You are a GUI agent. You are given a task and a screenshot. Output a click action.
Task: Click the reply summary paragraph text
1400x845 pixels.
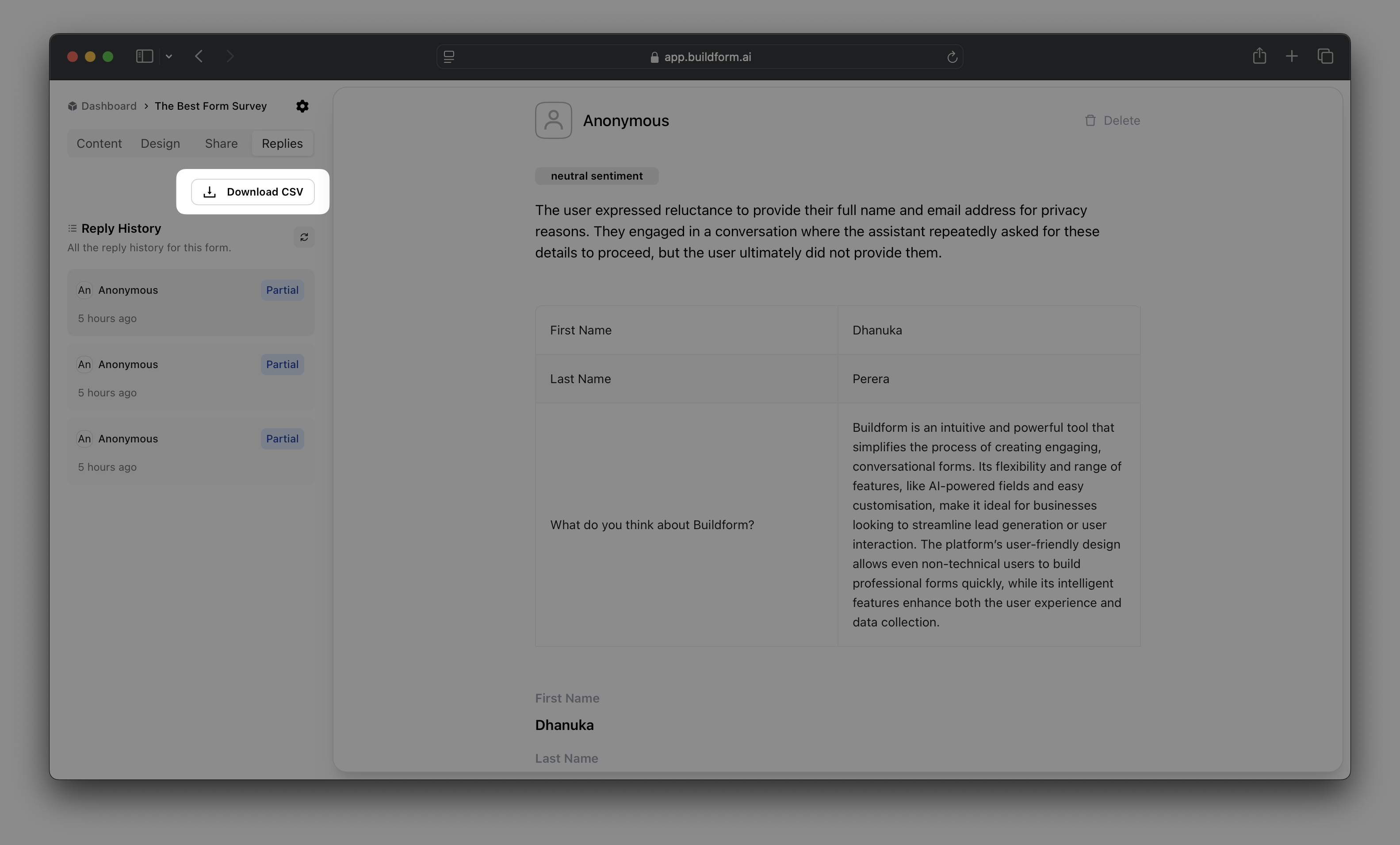tap(817, 231)
